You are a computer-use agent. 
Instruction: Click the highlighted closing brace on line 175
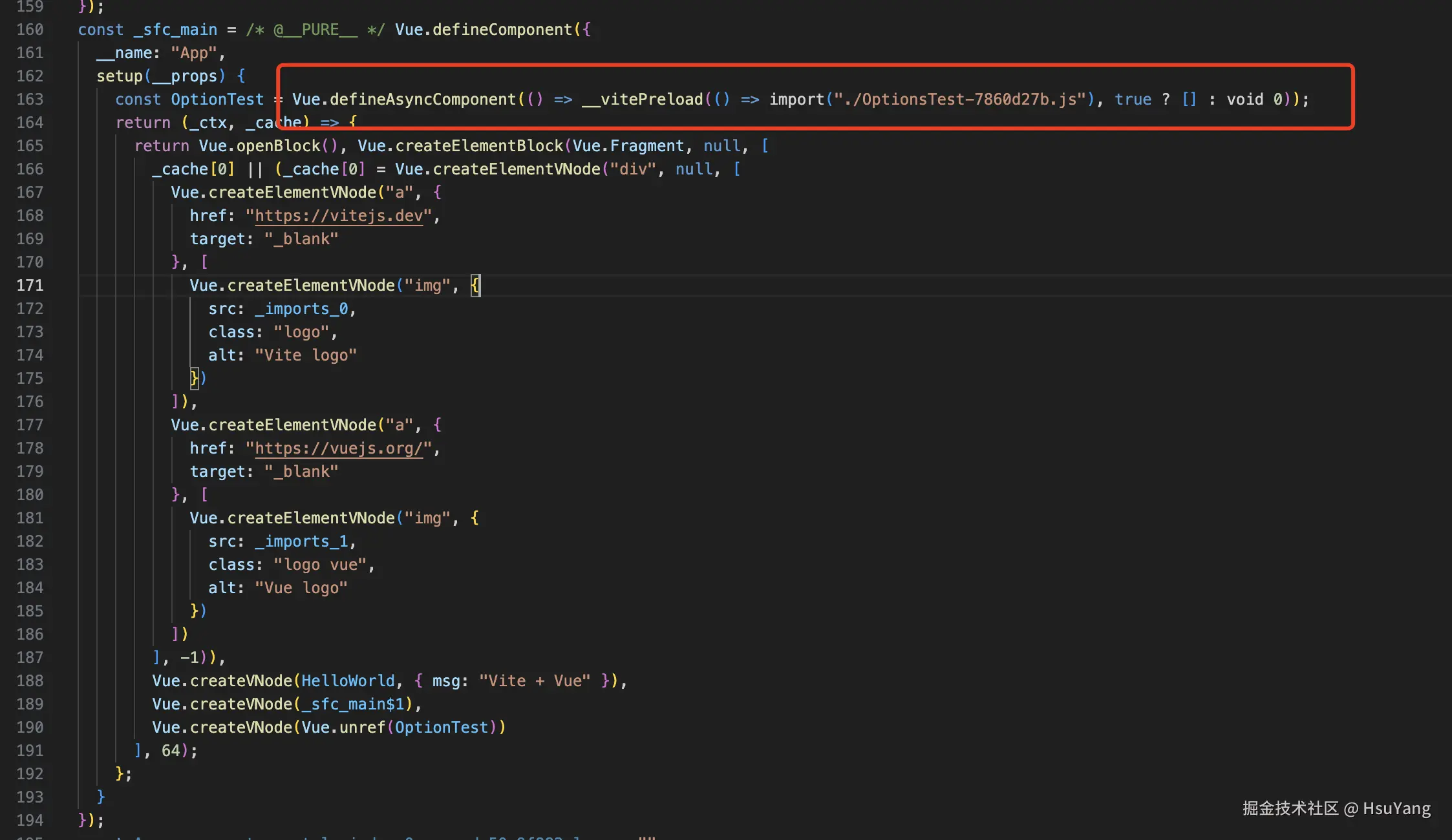tap(194, 379)
